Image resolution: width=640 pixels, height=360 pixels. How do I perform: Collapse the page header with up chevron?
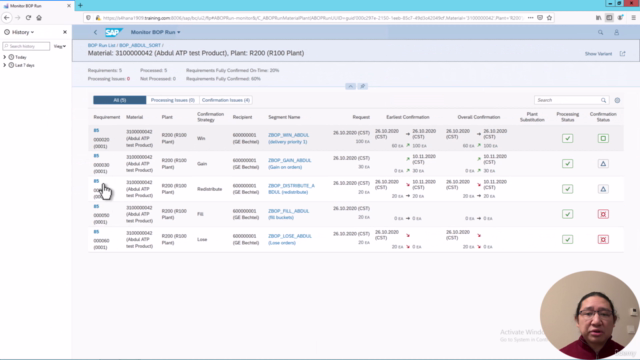(350, 86)
